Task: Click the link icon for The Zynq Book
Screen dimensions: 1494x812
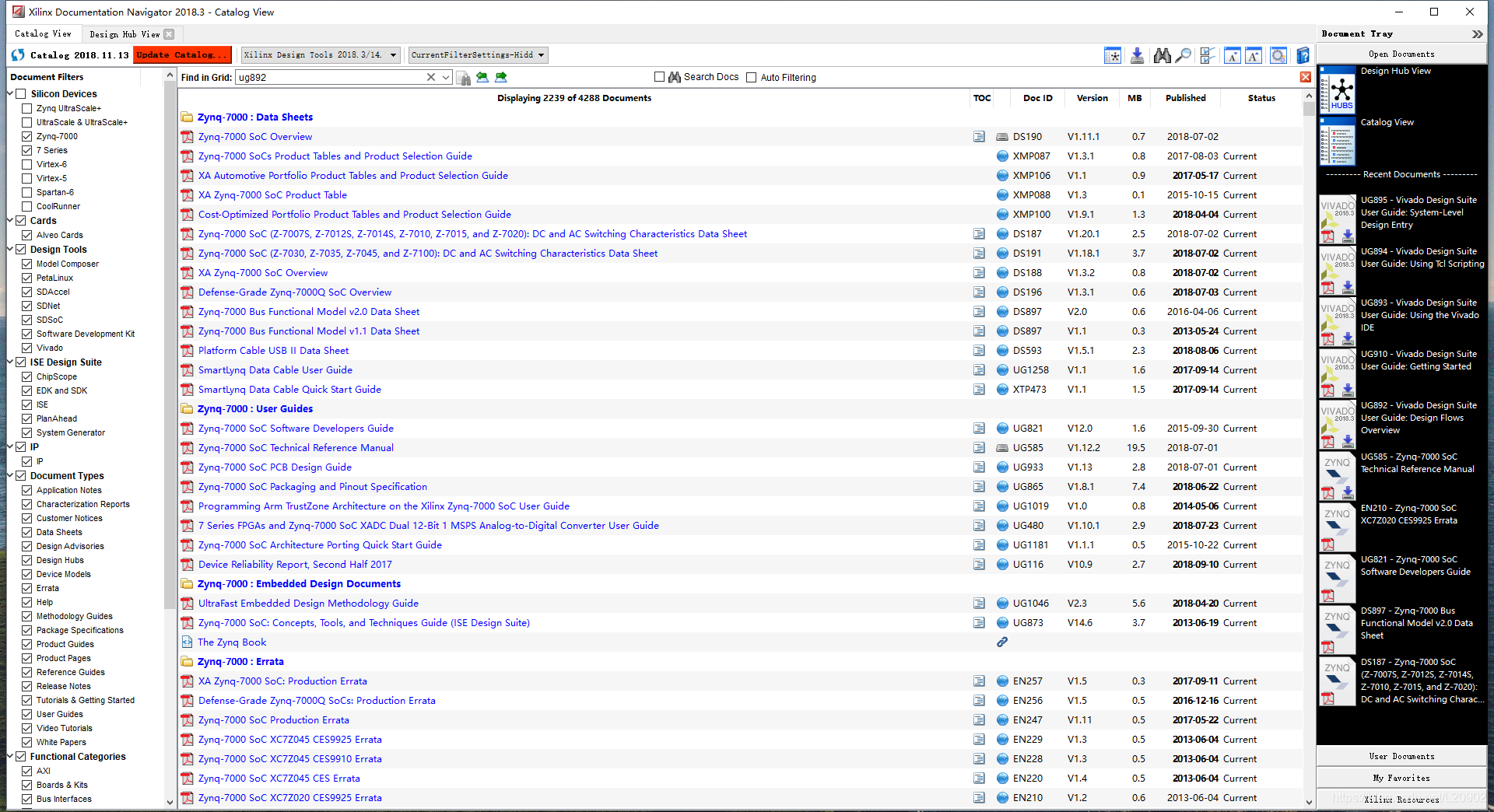Action: pyautogui.click(x=1002, y=642)
